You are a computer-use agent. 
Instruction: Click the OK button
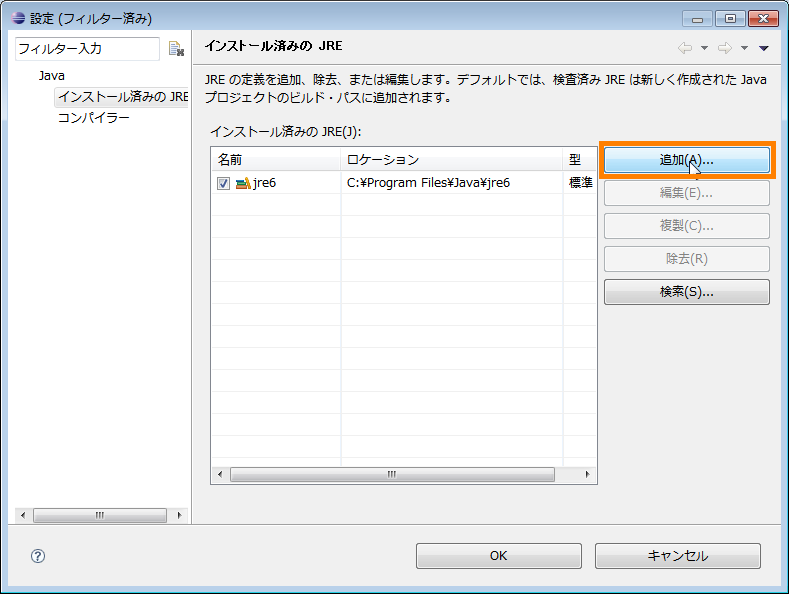[499, 556]
